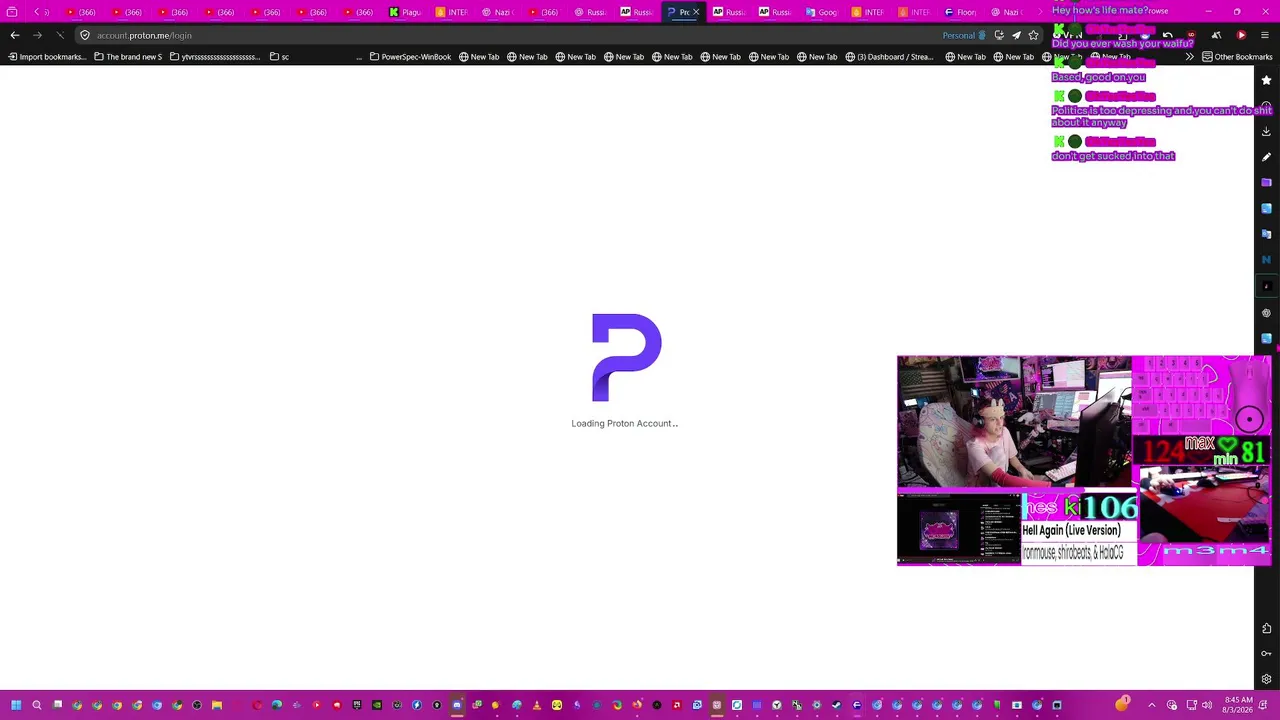Viewport: 1280px width, 720px height.
Task: Open the pencil Notes panel in sidebar
Action: 1266,157
